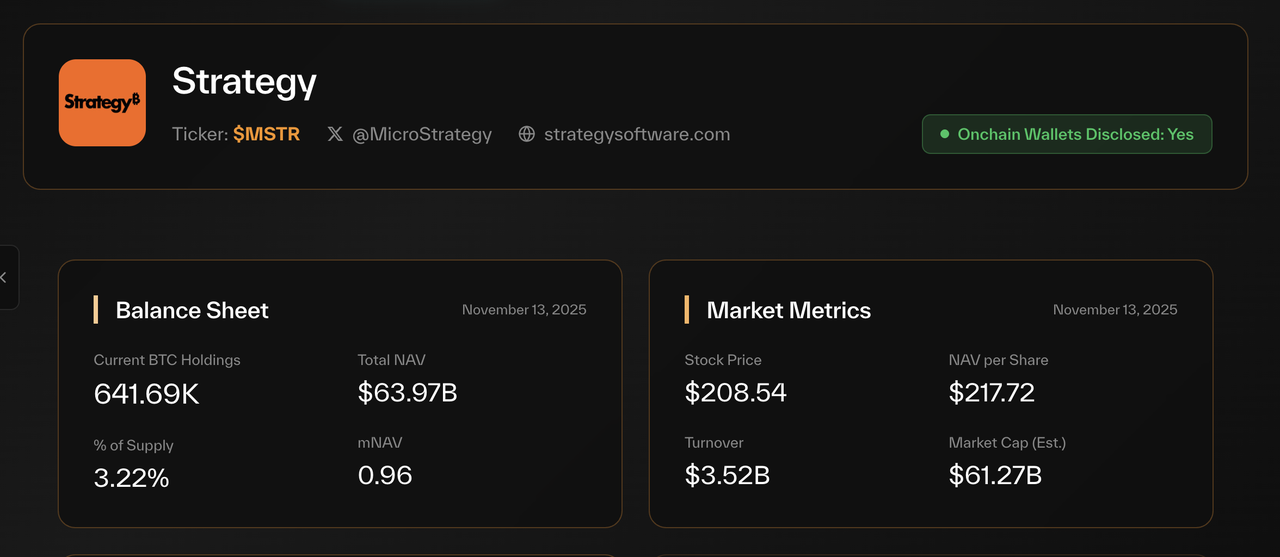
Task: Click the Balance Sheet date label
Action: click(524, 310)
